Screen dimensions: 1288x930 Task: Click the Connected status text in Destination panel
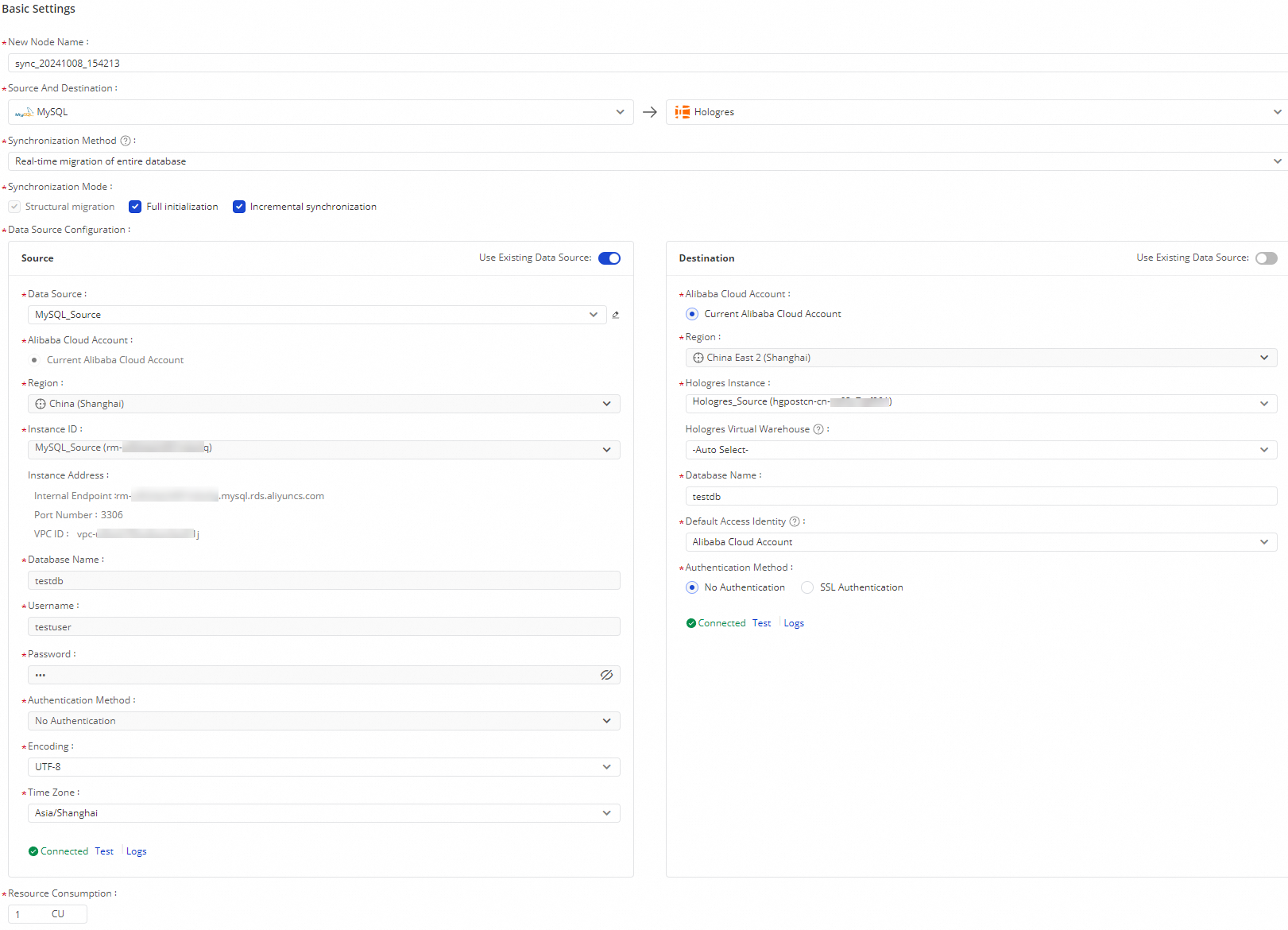click(x=722, y=623)
